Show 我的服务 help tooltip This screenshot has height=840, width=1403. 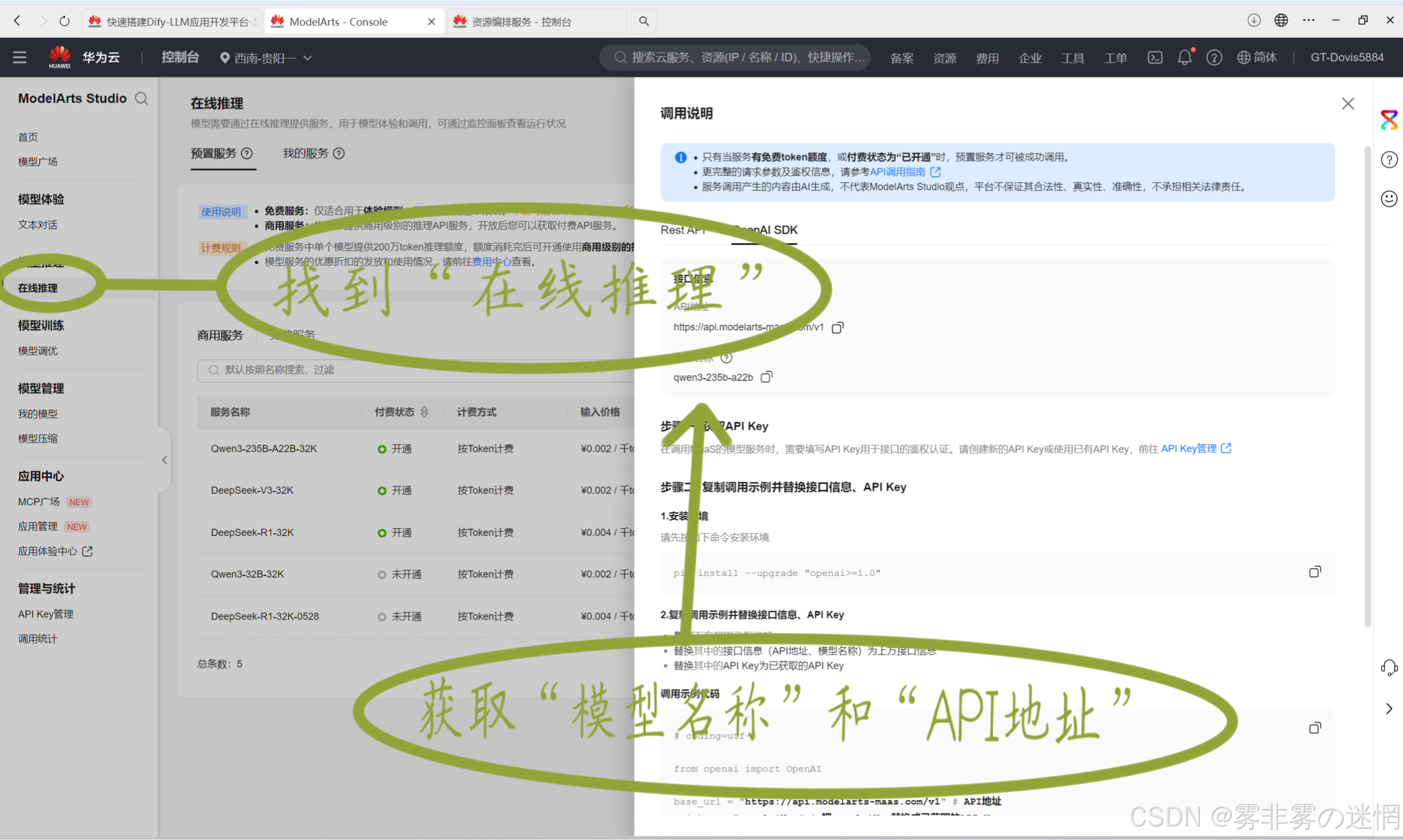(338, 153)
